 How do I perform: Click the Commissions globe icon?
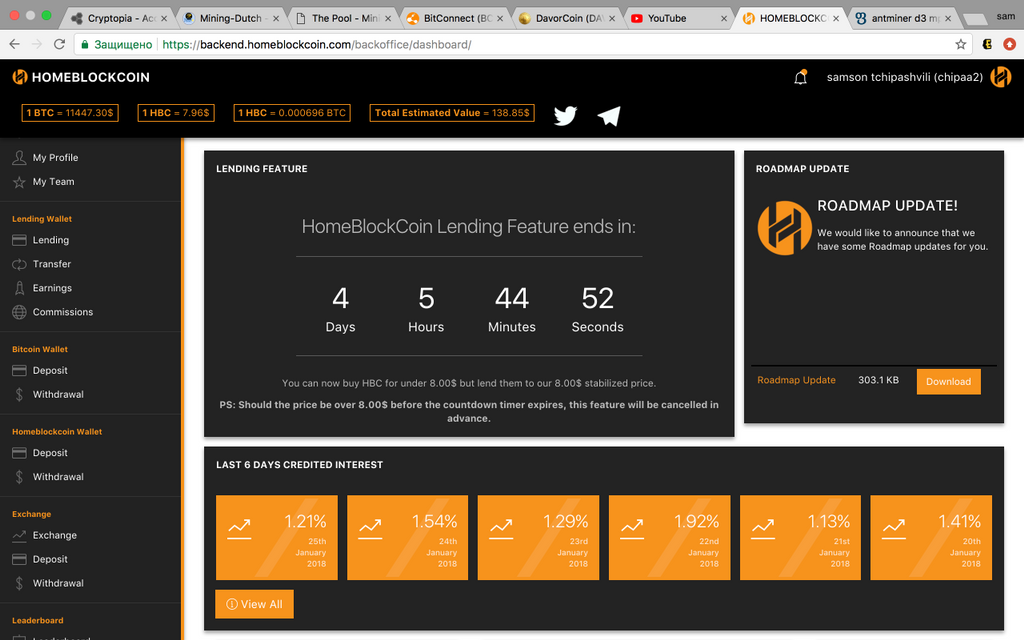[x=20, y=312]
